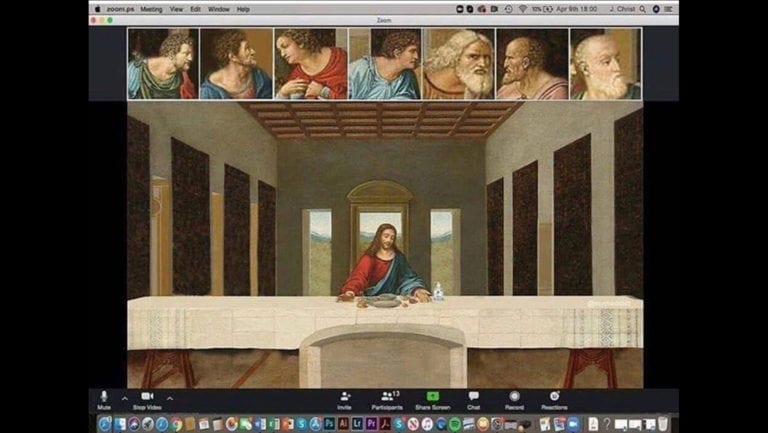Launch Premiere Pro (Pr) from the Dock
768x433 pixels.
(370, 424)
